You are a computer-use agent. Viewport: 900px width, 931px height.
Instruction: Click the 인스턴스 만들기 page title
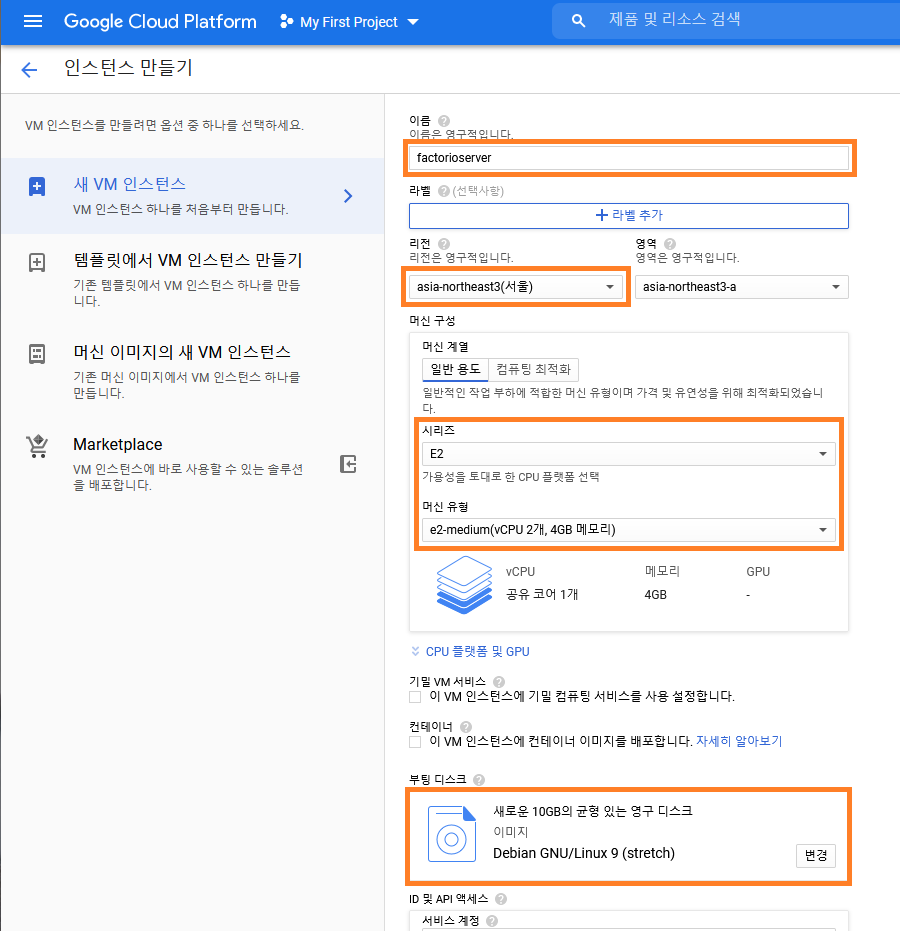coord(128,68)
